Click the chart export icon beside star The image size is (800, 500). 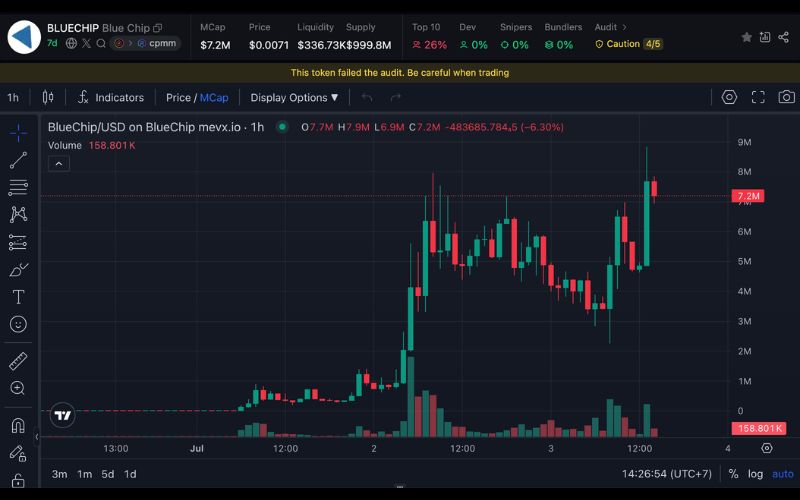tap(765, 37)
